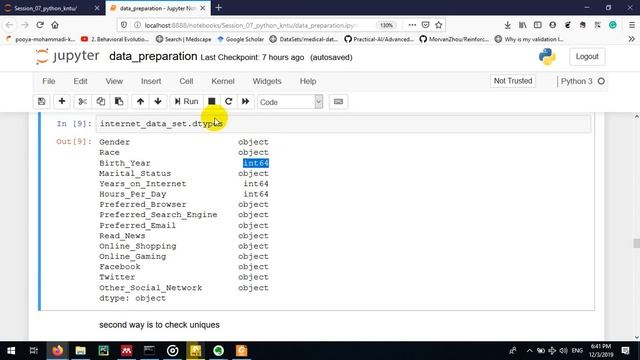
Task: Click the Logout button
Action: (x=587, y=57)
